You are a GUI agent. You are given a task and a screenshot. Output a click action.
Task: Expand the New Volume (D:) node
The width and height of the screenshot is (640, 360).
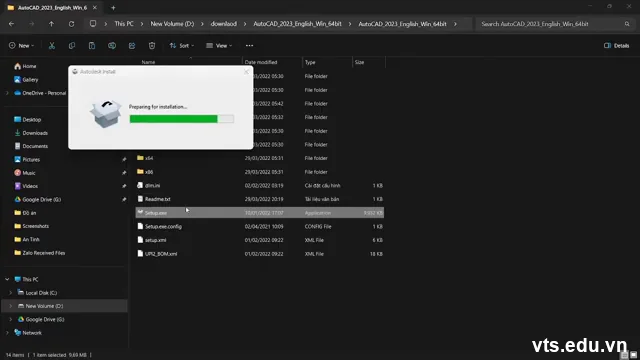pyautogui.click(x=11, y=306)
